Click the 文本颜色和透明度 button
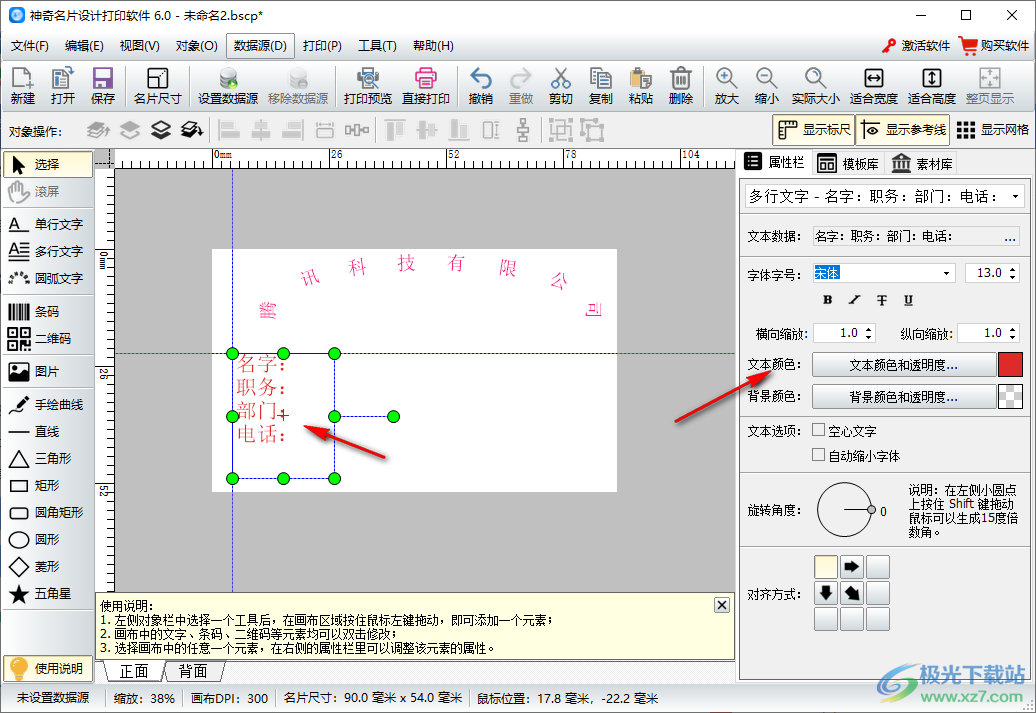 pos(903,365)
